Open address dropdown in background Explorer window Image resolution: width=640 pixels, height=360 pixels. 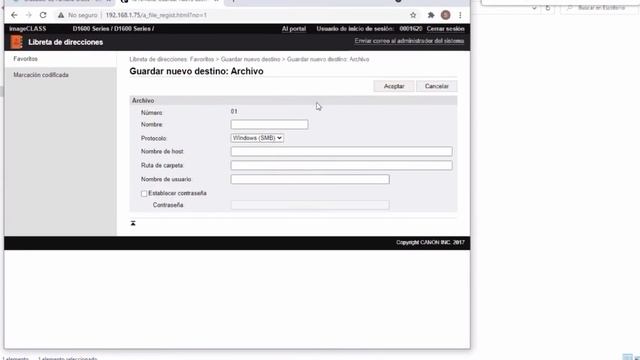(534, 8)
